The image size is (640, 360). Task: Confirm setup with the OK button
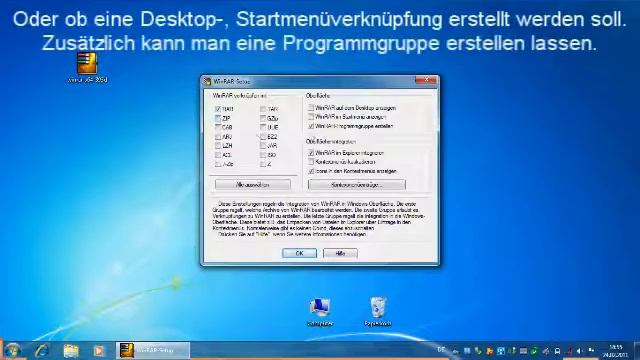[299, 253]
